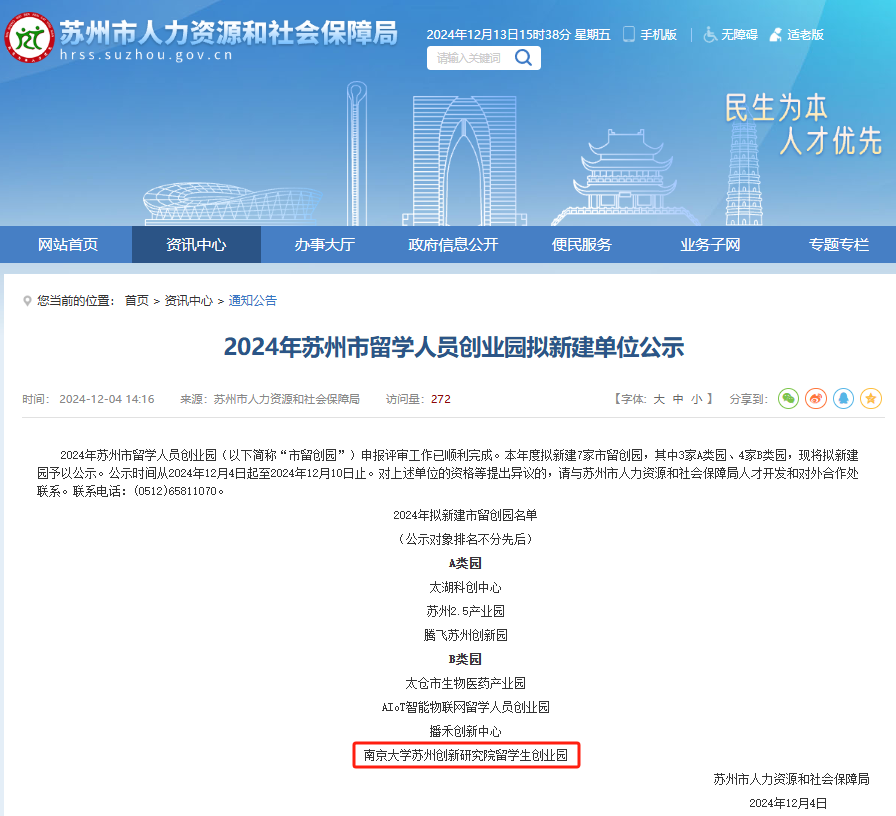Image resolution: width=896 pixels, height=816 pixels.
Task: Open the 业务子网 navigation tab
Action: click(710, 245)
